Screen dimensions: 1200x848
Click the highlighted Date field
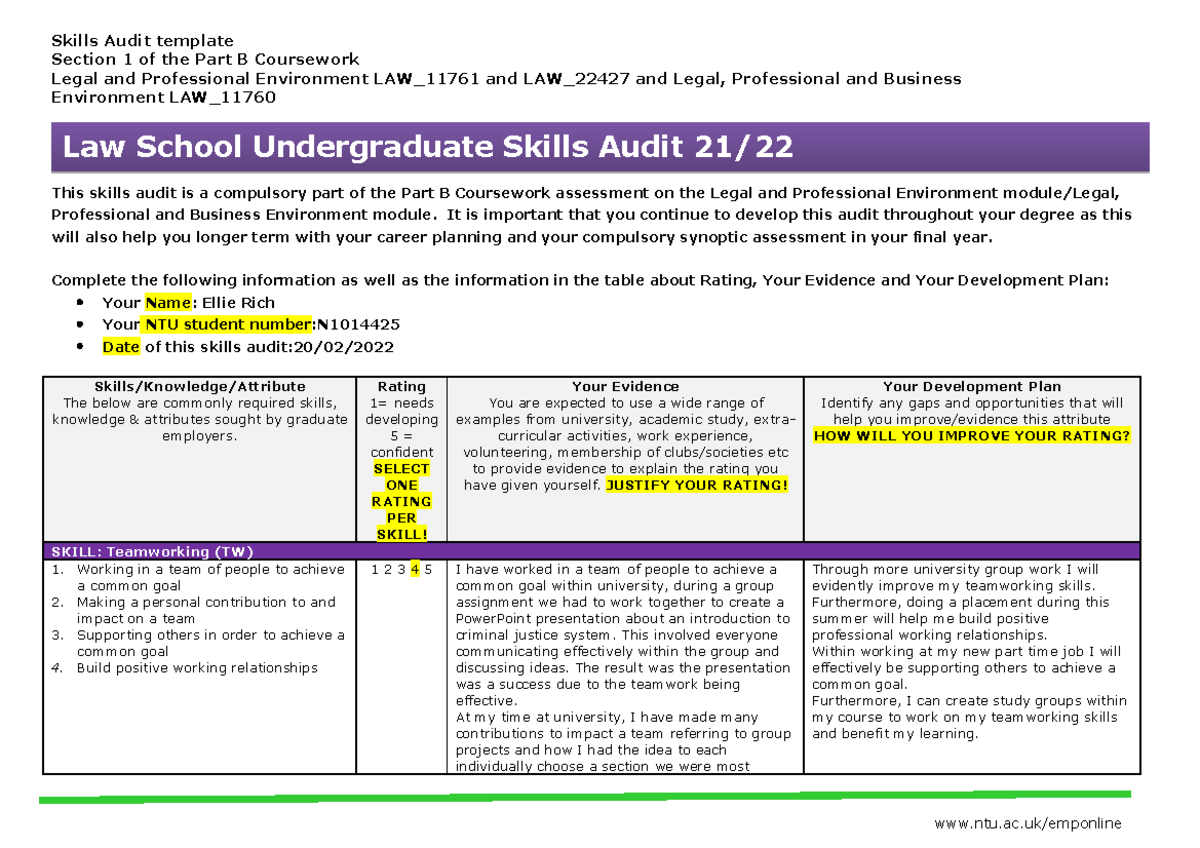tap(120, 346)
